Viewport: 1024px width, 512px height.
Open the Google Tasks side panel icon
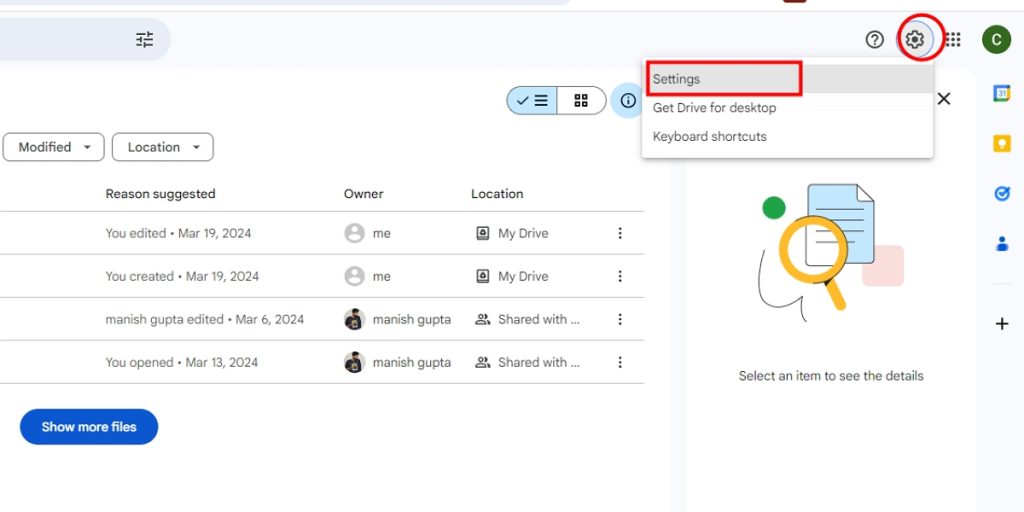1002,194
